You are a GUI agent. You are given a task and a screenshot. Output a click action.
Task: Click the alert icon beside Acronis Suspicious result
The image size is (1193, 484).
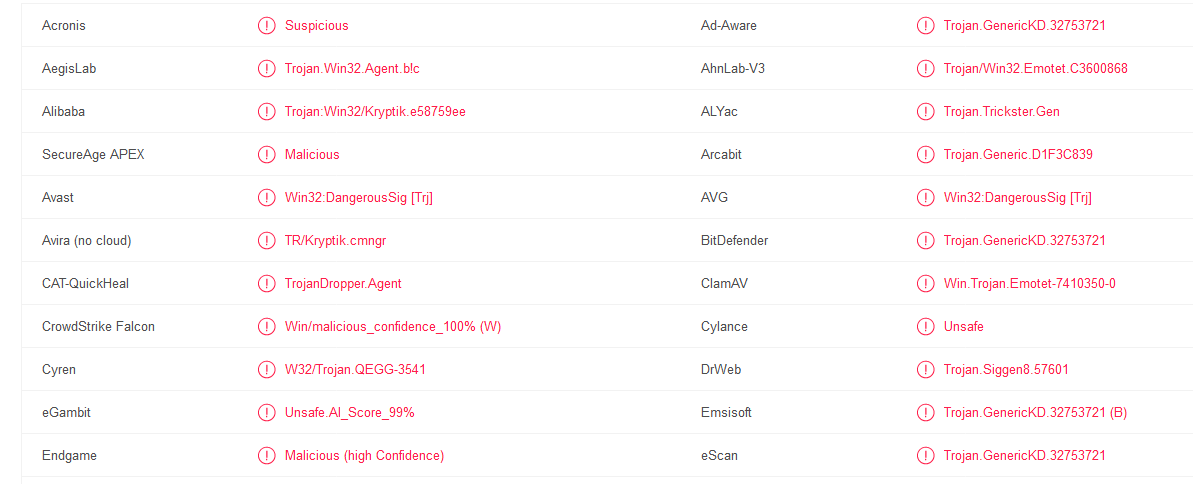[266, 25]
